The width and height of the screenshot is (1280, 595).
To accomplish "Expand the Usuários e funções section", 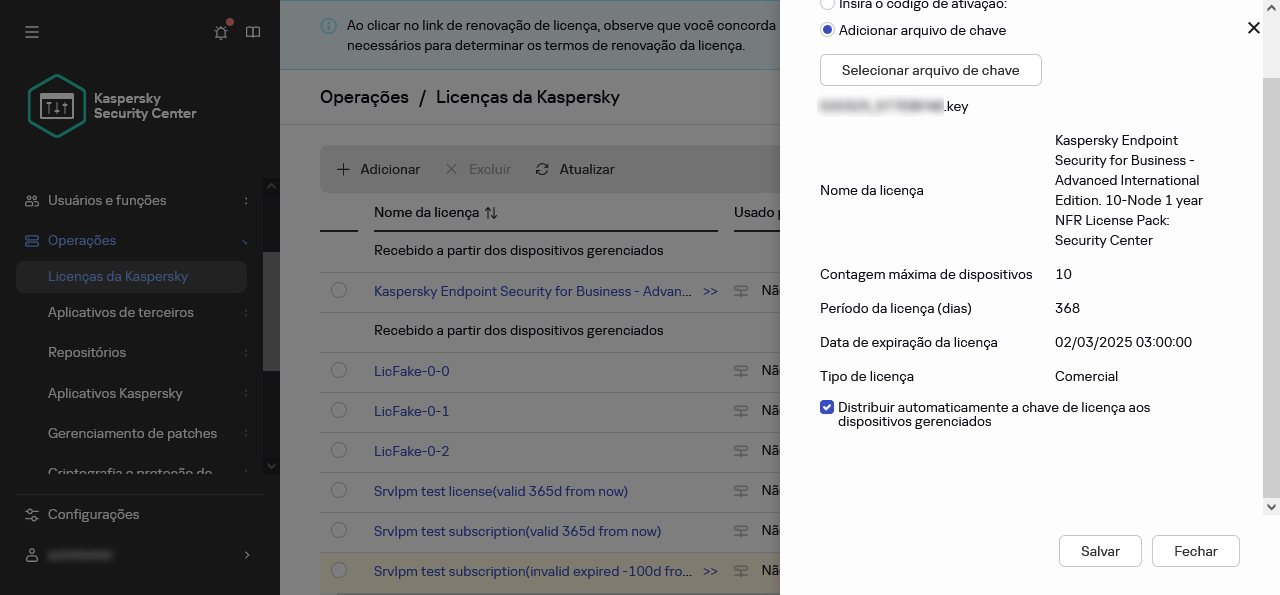I will [246, 201].
